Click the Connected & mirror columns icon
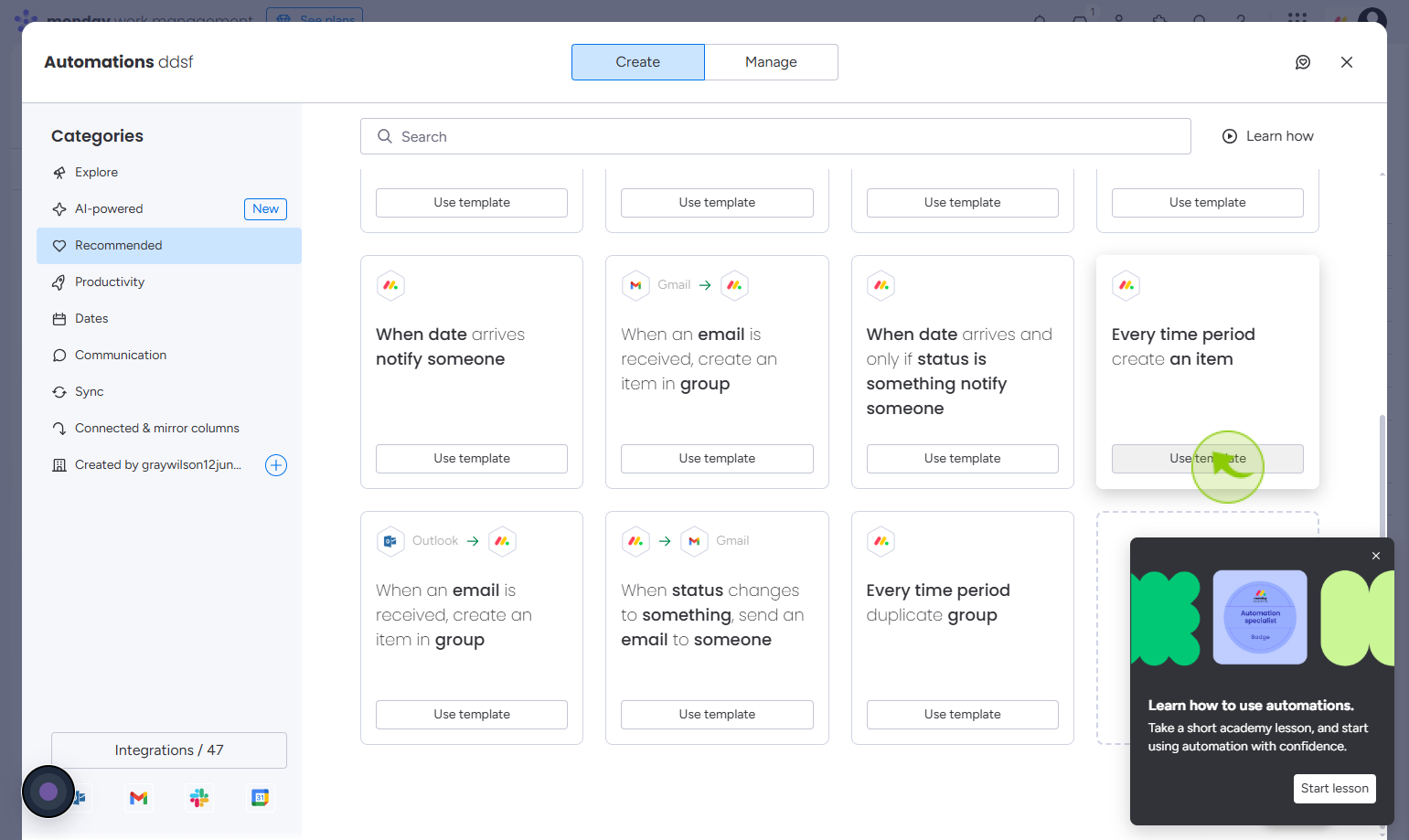 click(x=59, y=429)
